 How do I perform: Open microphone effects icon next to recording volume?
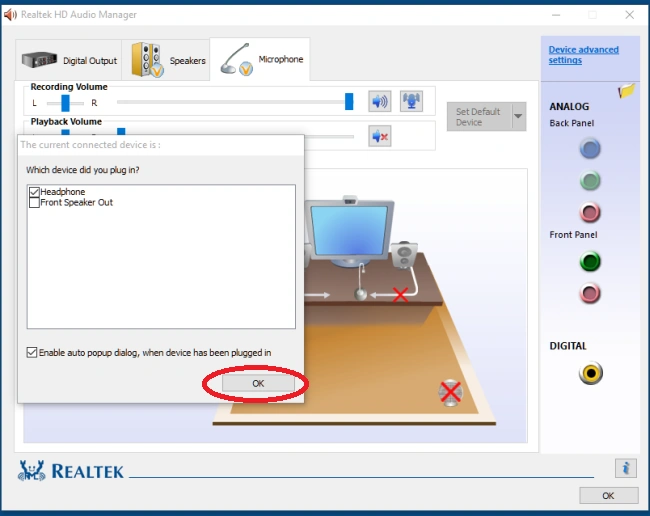click(x=411, y=102)
